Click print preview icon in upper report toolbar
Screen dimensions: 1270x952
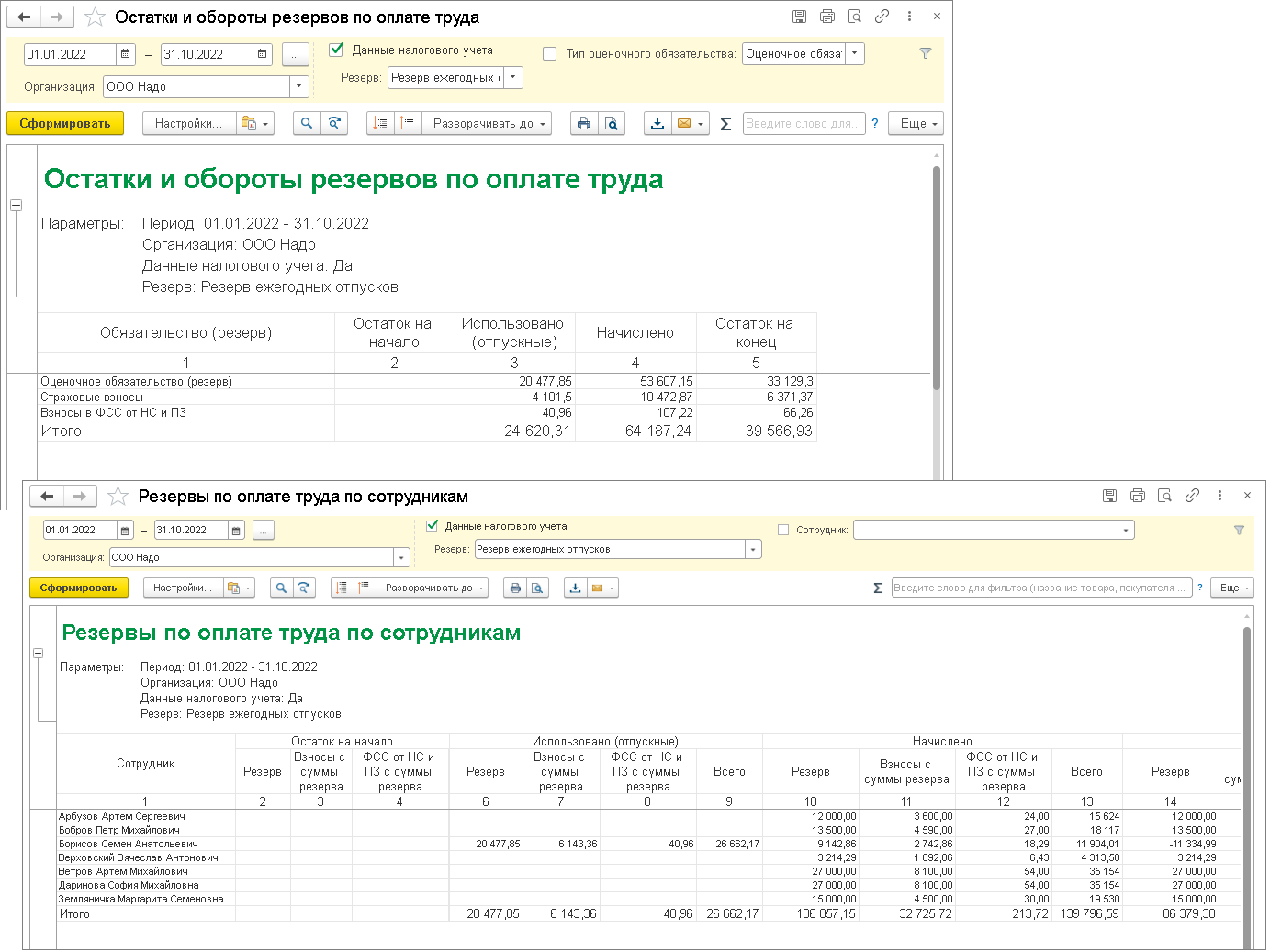(x=612, y=123)
